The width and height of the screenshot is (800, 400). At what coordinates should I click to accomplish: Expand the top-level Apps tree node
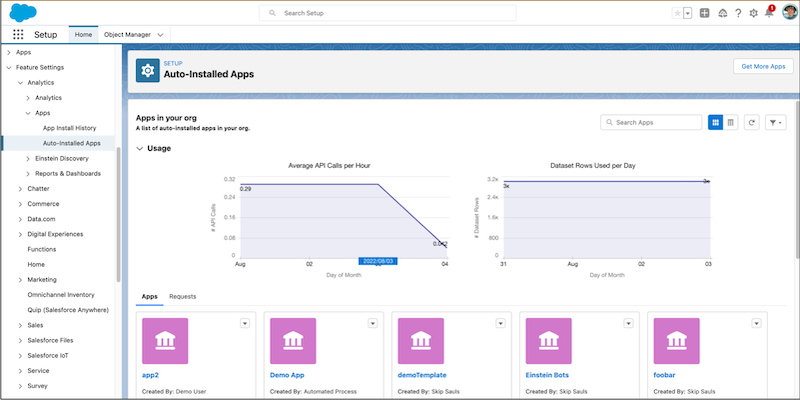pos(9,53)
